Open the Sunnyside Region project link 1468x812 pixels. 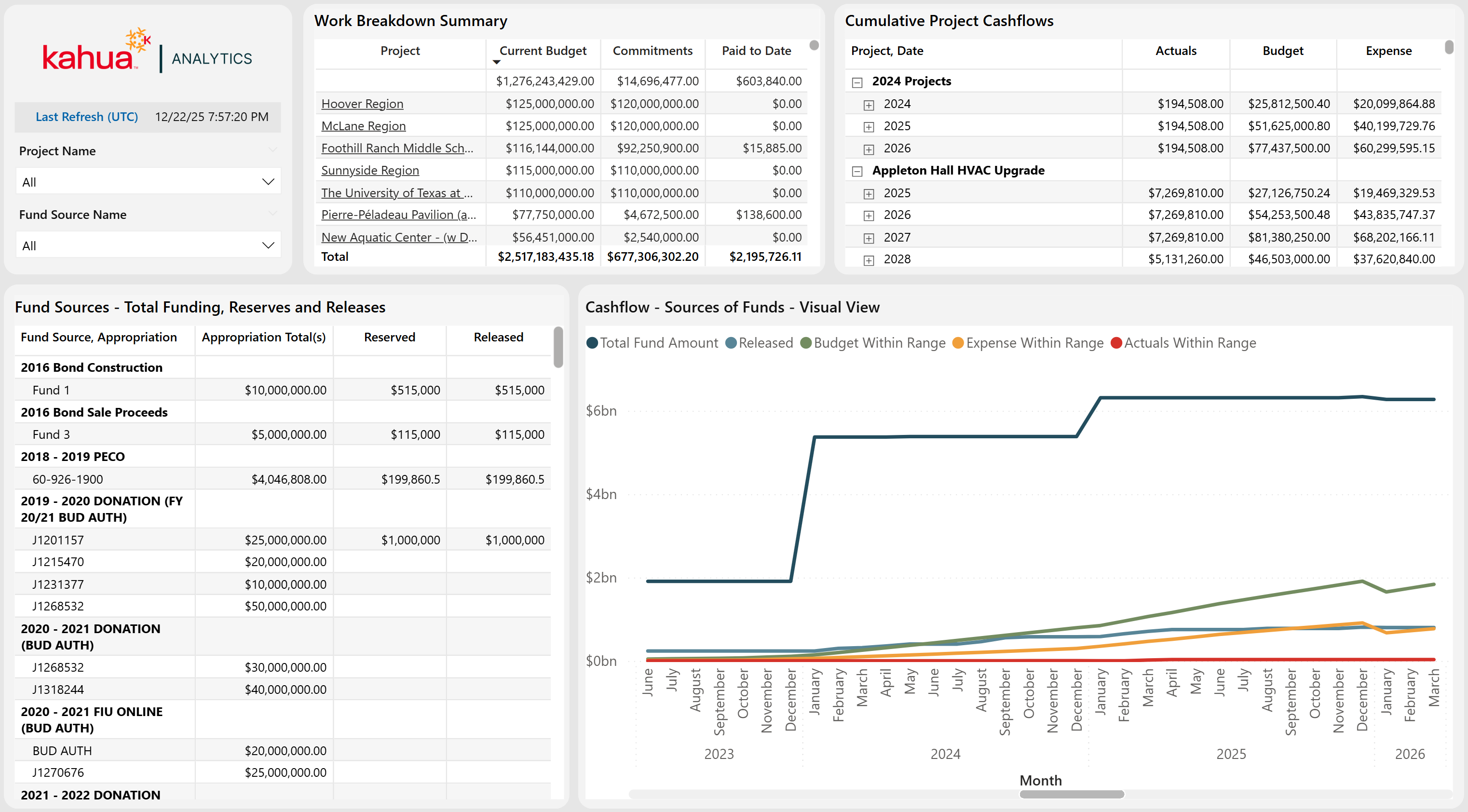click(x=370, y=170)
